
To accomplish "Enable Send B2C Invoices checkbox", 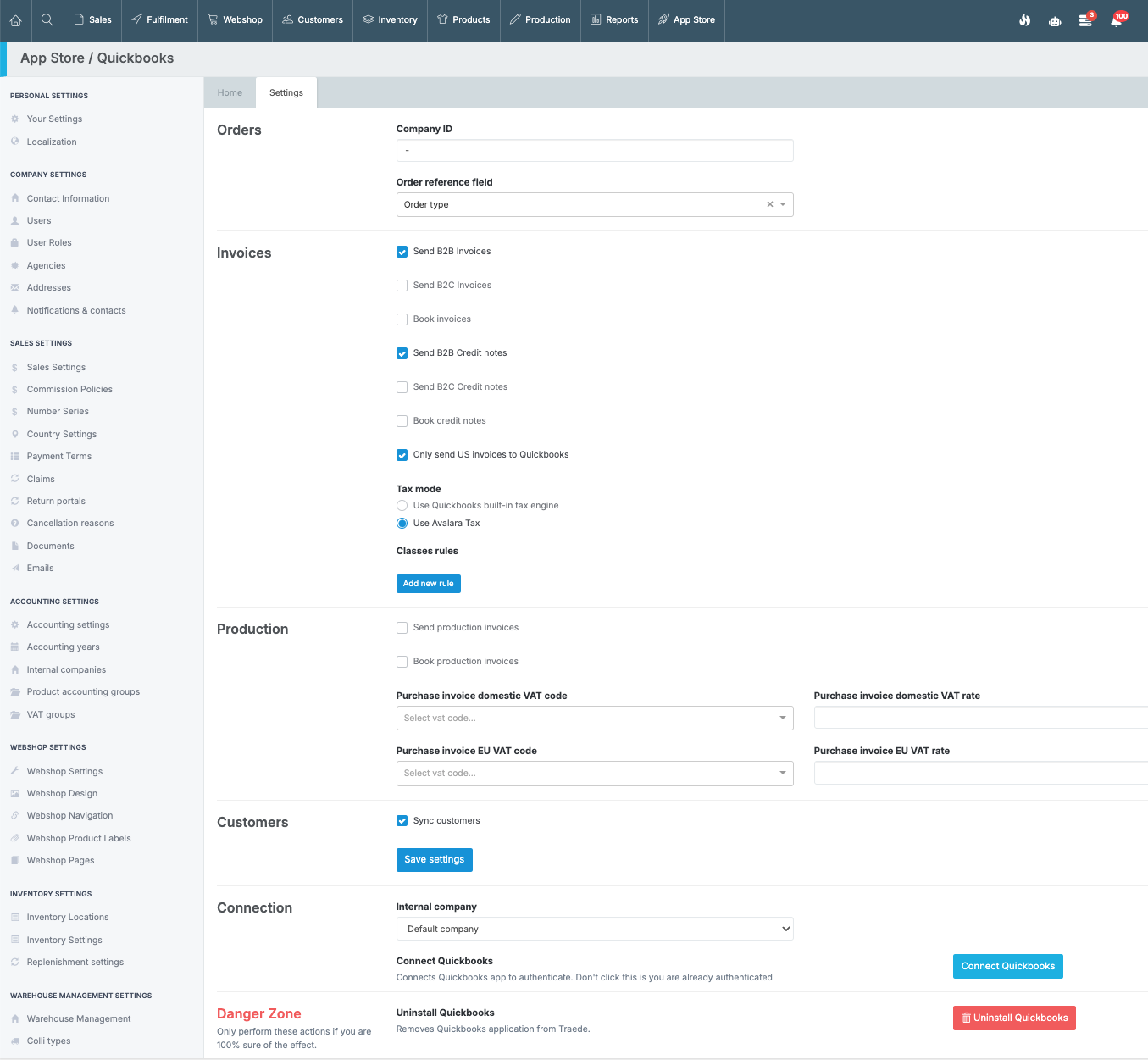I will pyautogui.click(x=402, y=286).
